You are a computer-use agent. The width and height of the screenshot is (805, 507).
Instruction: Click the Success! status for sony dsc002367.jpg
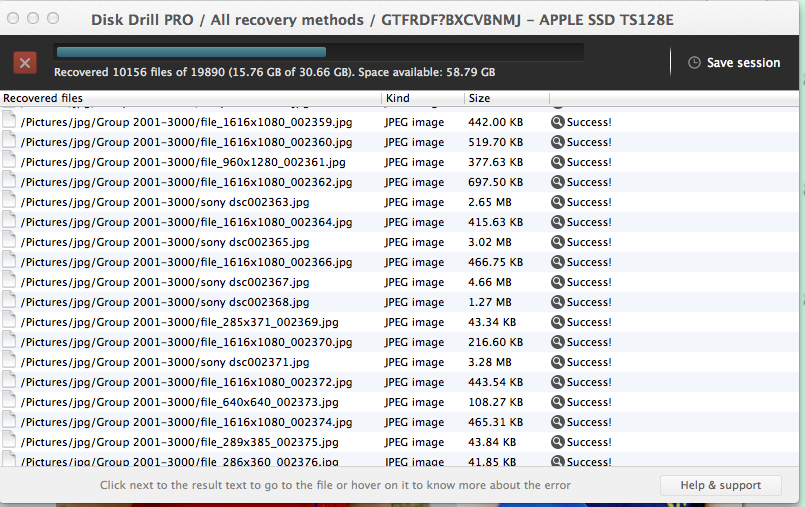coord(589,282)
